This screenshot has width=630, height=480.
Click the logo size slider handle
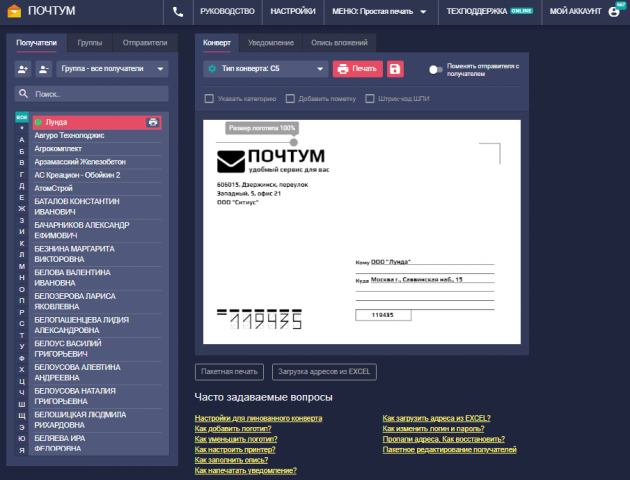tap(294, 142)
